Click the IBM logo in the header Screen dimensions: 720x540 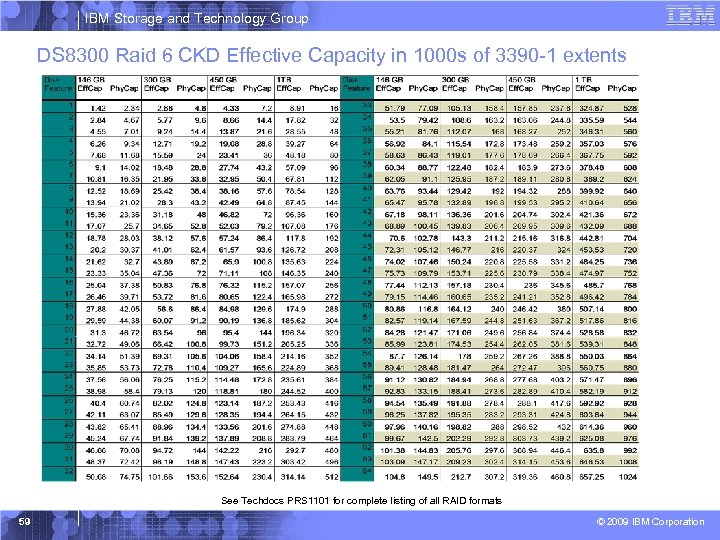pos(690,16)
